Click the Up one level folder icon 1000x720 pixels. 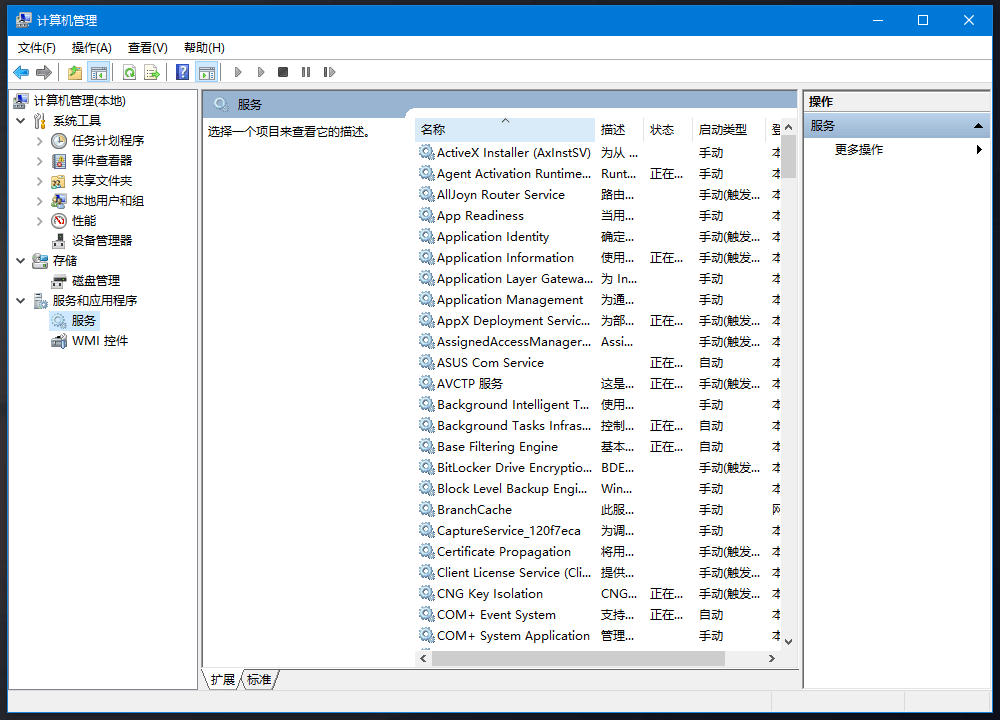(x=75, y=73)
